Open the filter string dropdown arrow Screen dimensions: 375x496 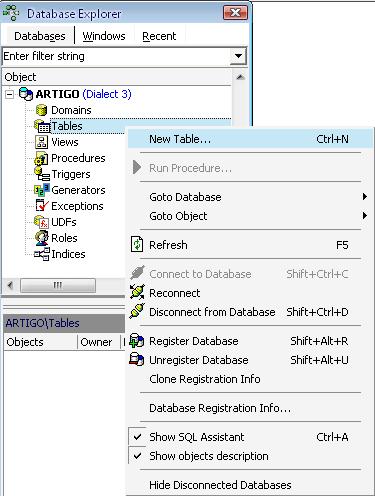click(238, 56)
